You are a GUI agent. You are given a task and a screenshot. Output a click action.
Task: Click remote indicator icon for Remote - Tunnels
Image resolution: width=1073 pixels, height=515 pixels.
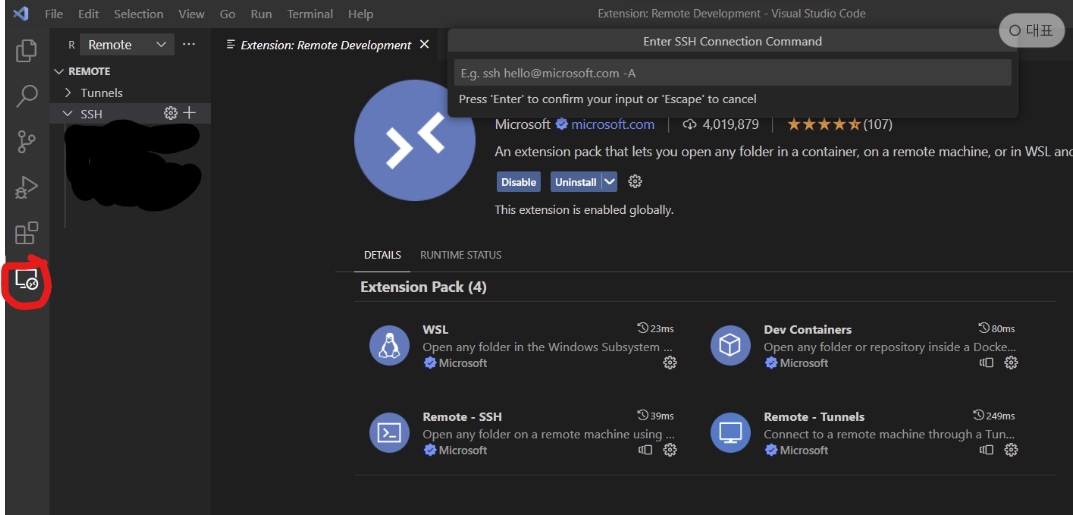pos(986,449)
